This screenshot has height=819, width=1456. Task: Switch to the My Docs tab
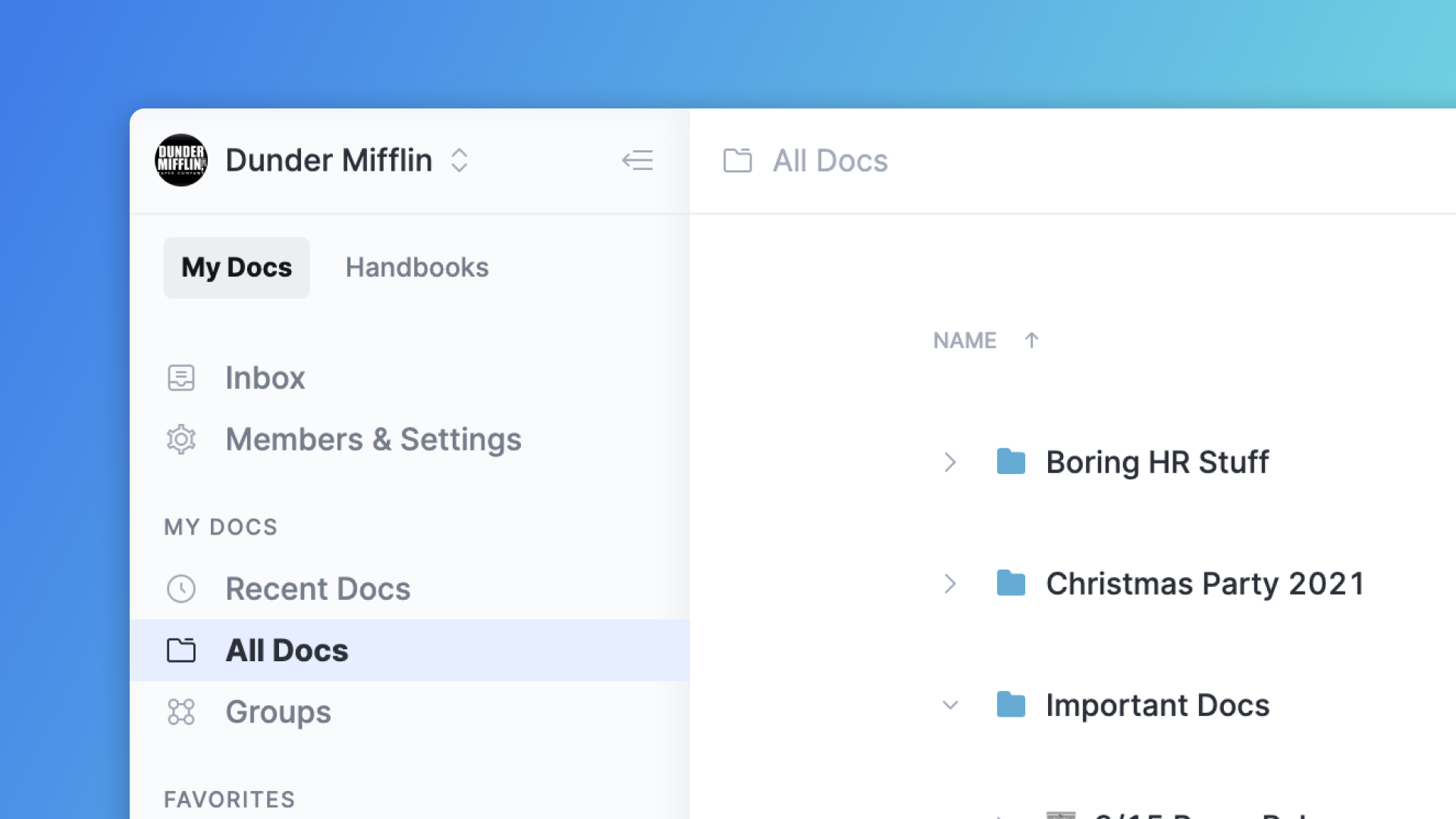pyautogui.click(x=237, y=268)
